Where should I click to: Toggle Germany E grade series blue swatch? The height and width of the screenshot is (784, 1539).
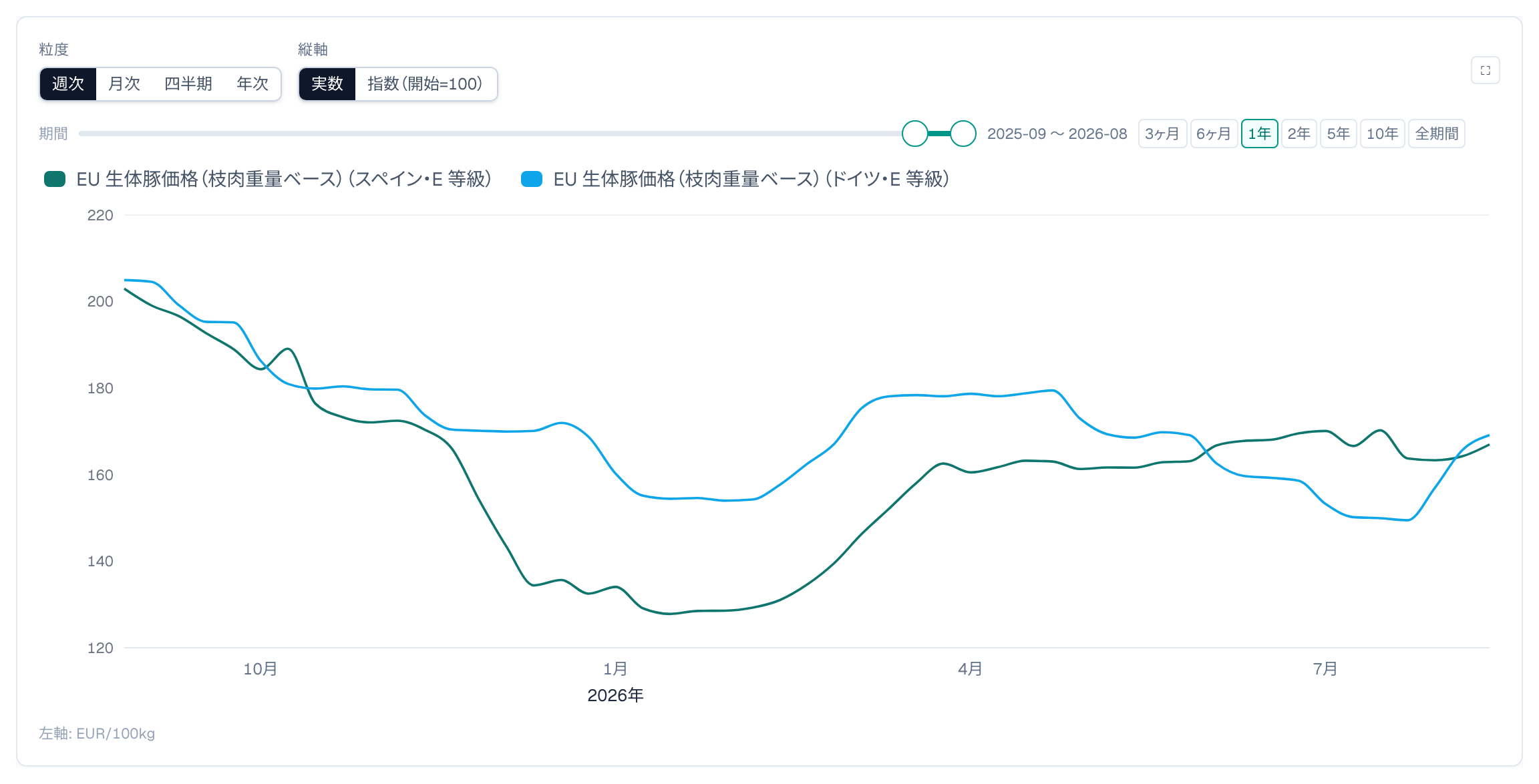click(532, 179)
